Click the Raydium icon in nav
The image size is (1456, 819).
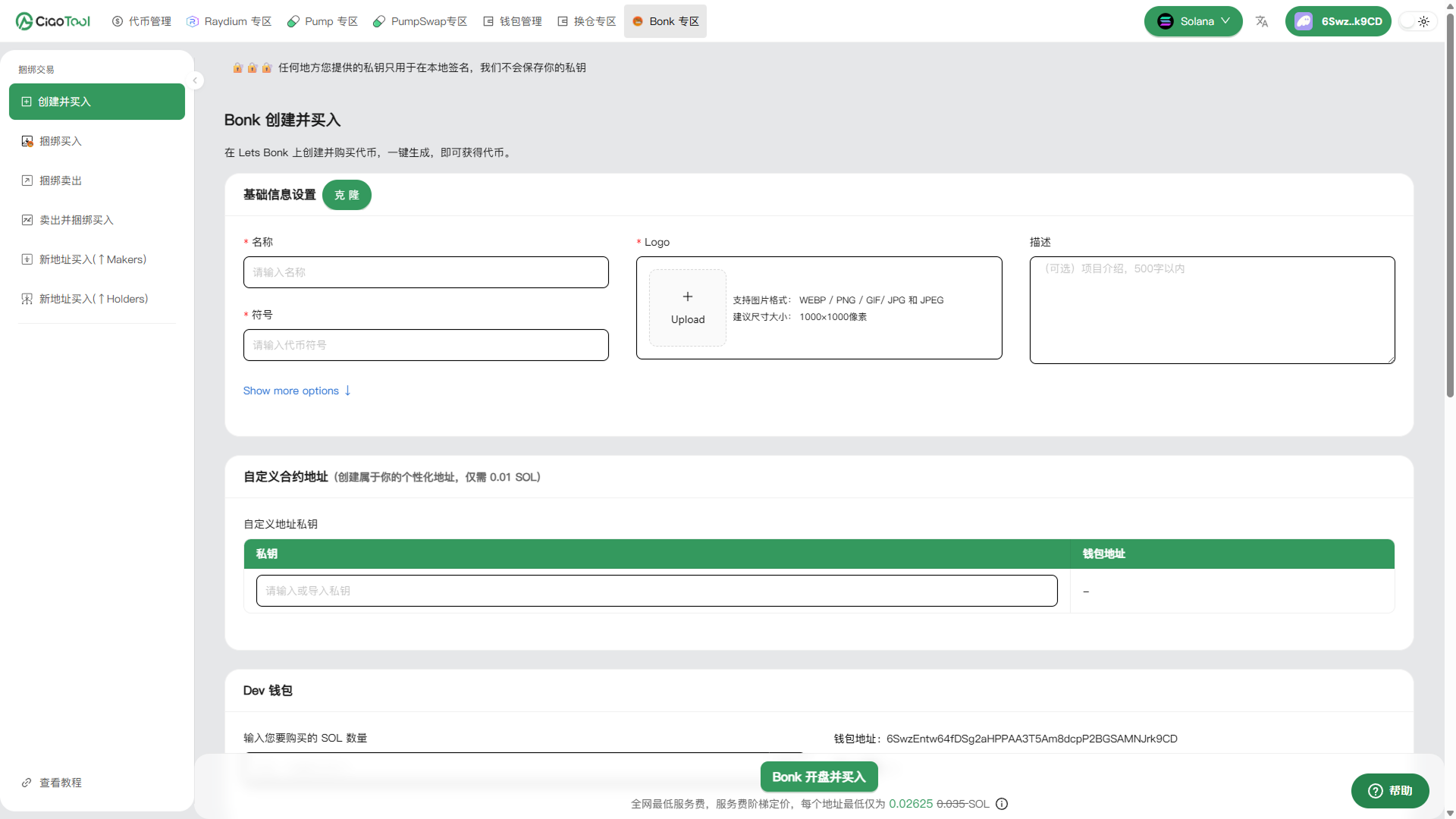193,21
